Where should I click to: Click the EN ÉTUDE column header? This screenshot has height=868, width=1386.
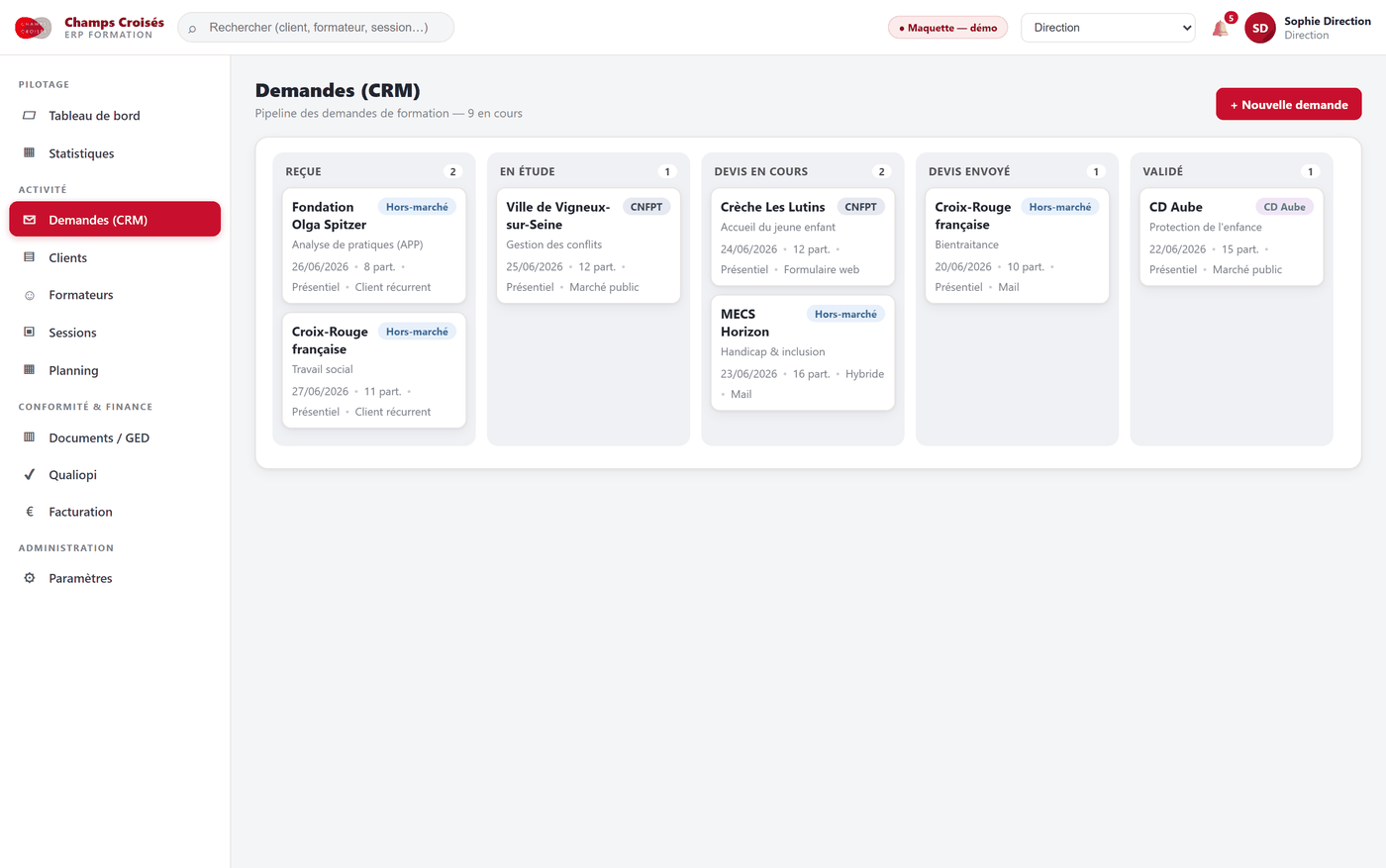pos(527,171)
